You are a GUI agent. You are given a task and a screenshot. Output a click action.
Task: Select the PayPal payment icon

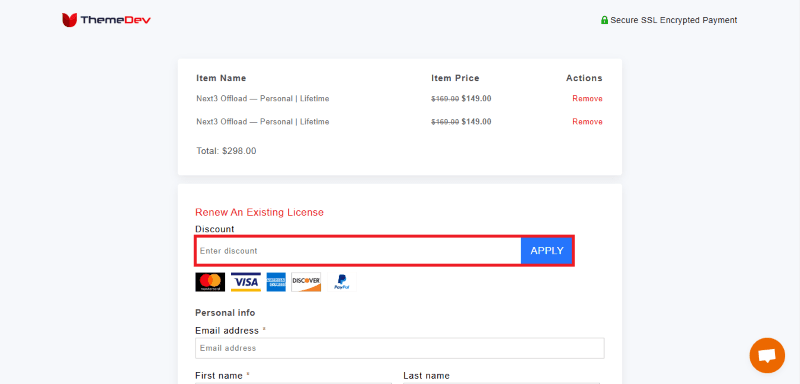click(x=341, y=282)
